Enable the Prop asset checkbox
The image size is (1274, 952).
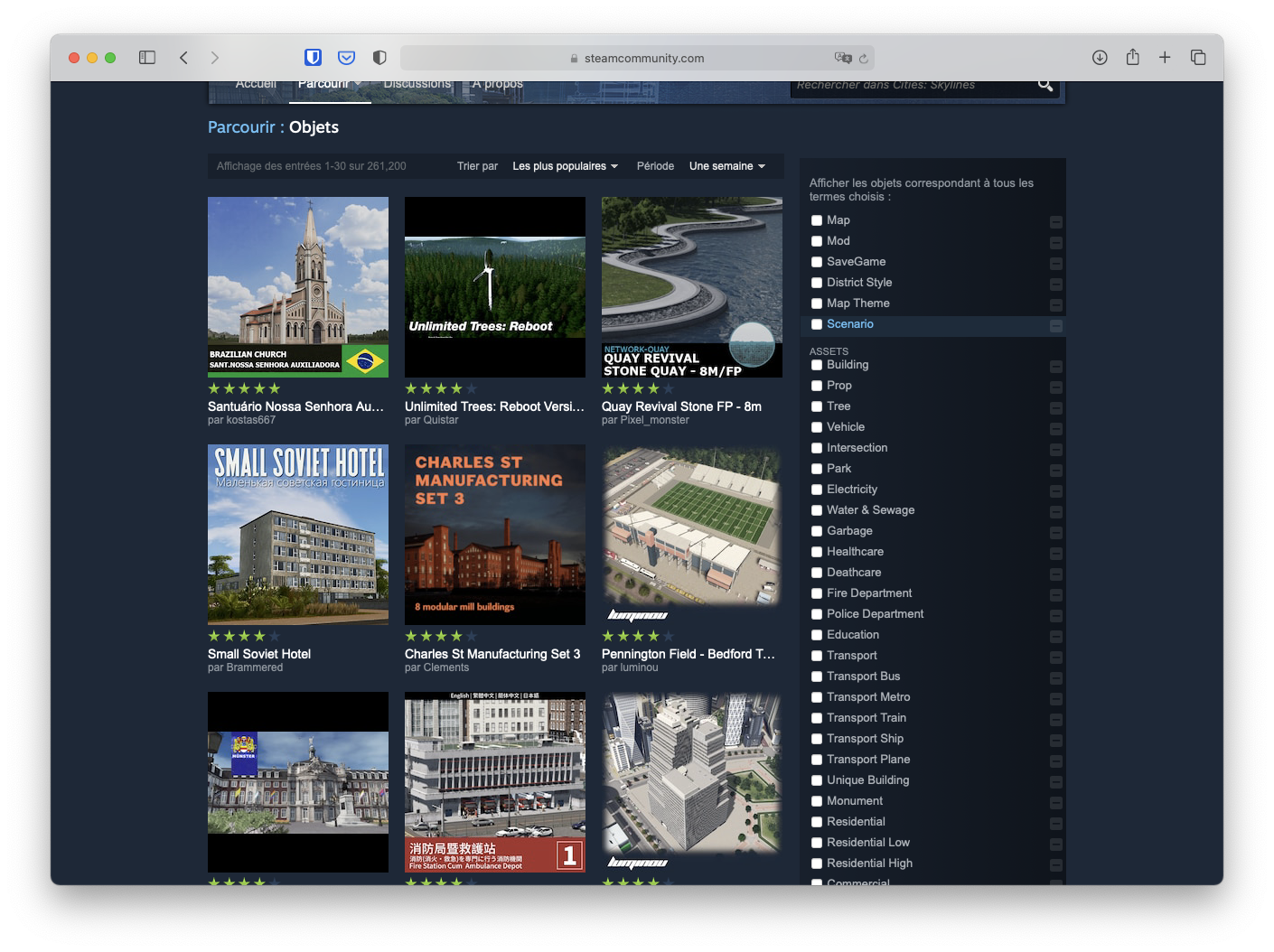(817, 386)
